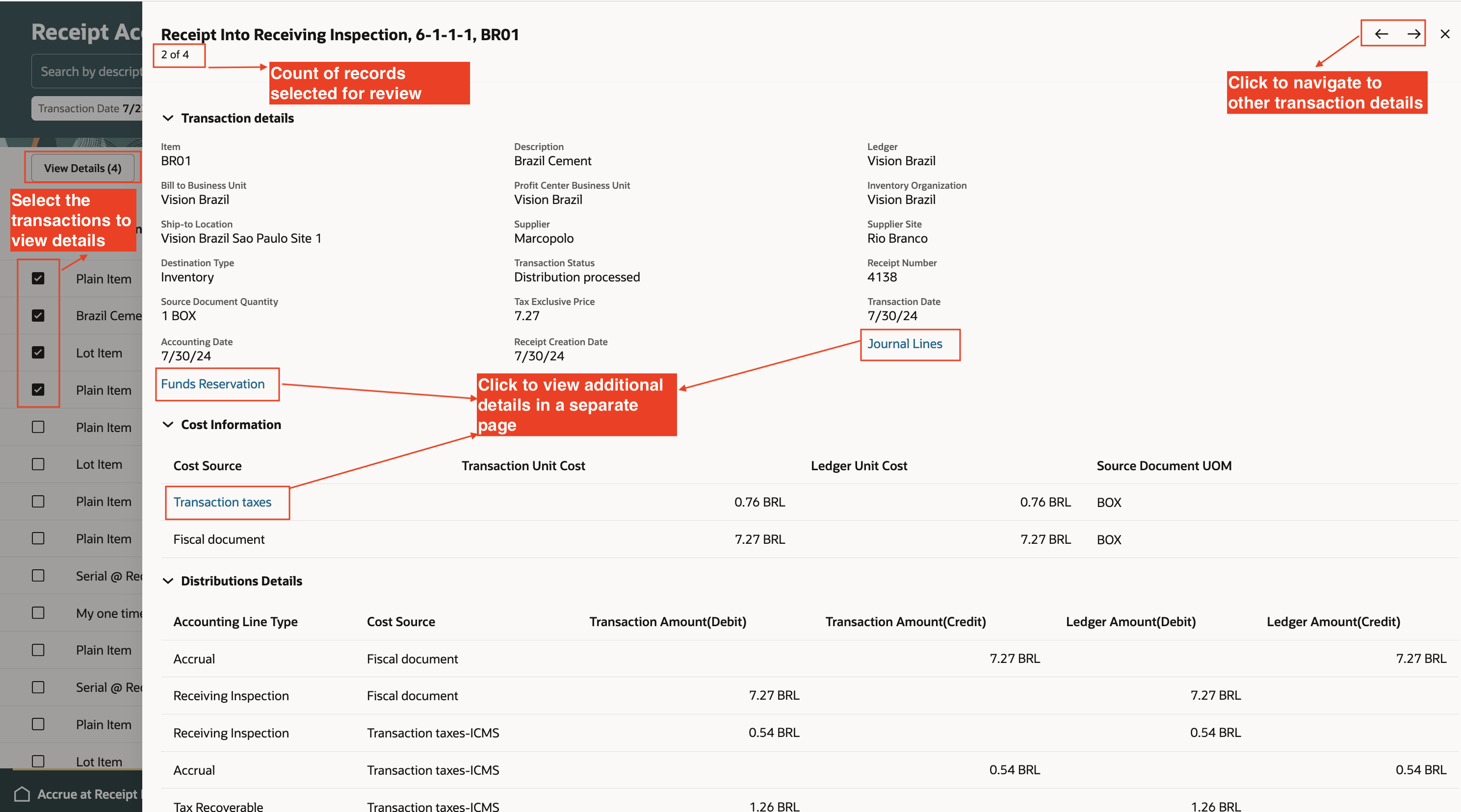Click the Transaction Amount(Debit) column header

click(668, 621)
